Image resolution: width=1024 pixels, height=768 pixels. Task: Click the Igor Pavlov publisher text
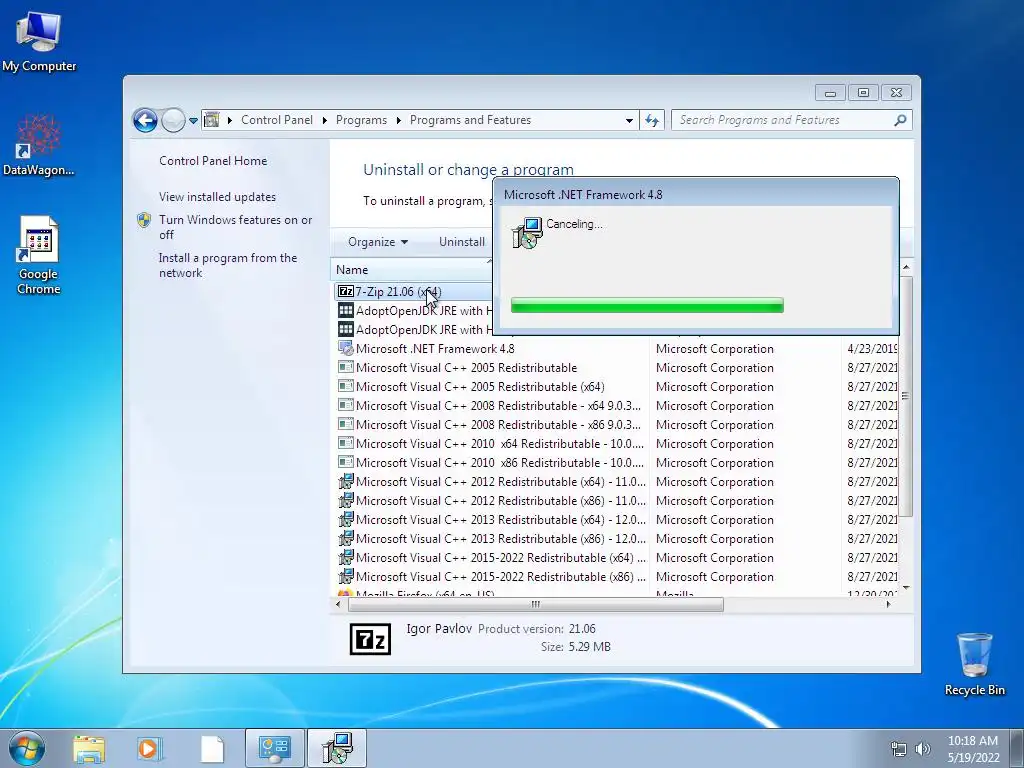coord(439,629)
